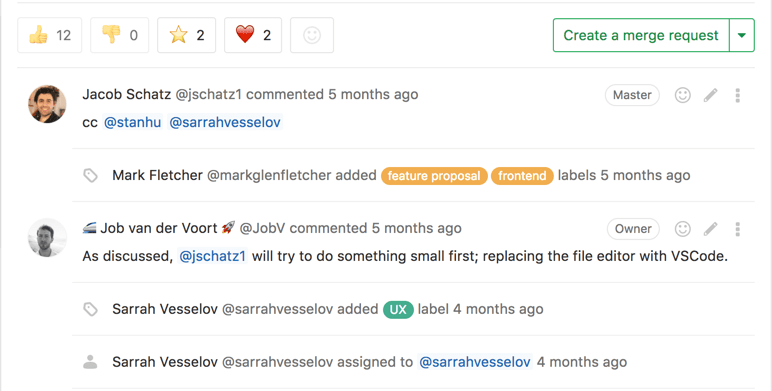
Task: Add emoji reaction to Jacob Schatz's comment
Action: (x=682, y=95)
